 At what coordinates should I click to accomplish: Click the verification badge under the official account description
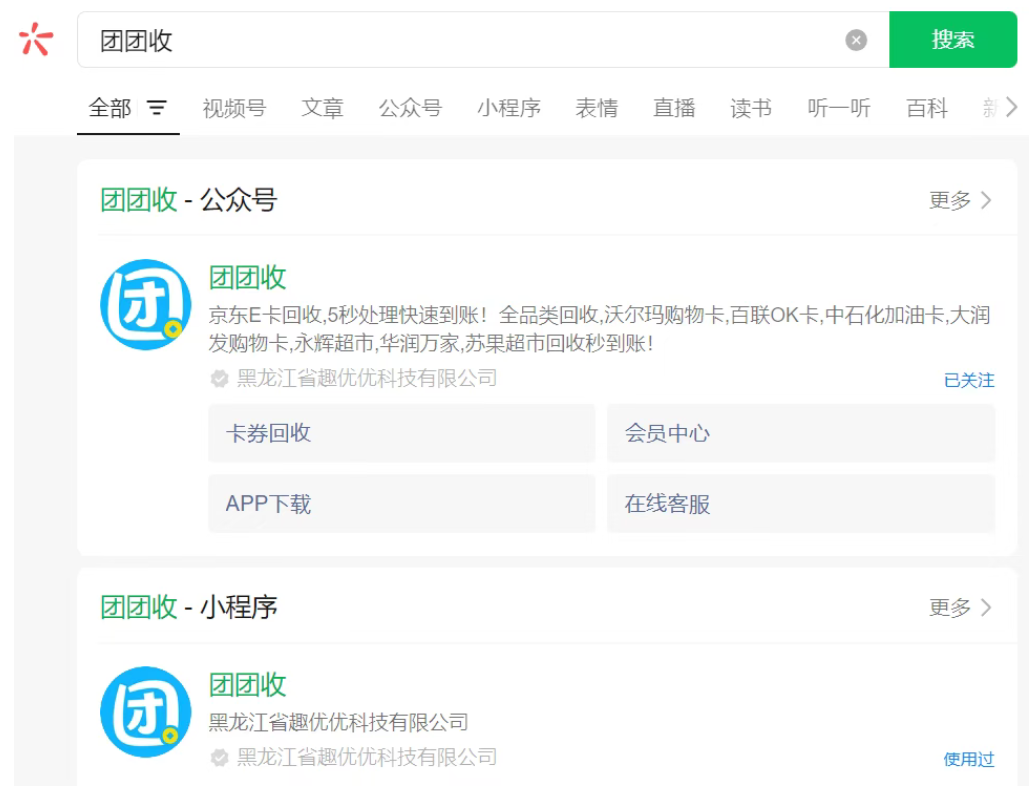[219, 379]
